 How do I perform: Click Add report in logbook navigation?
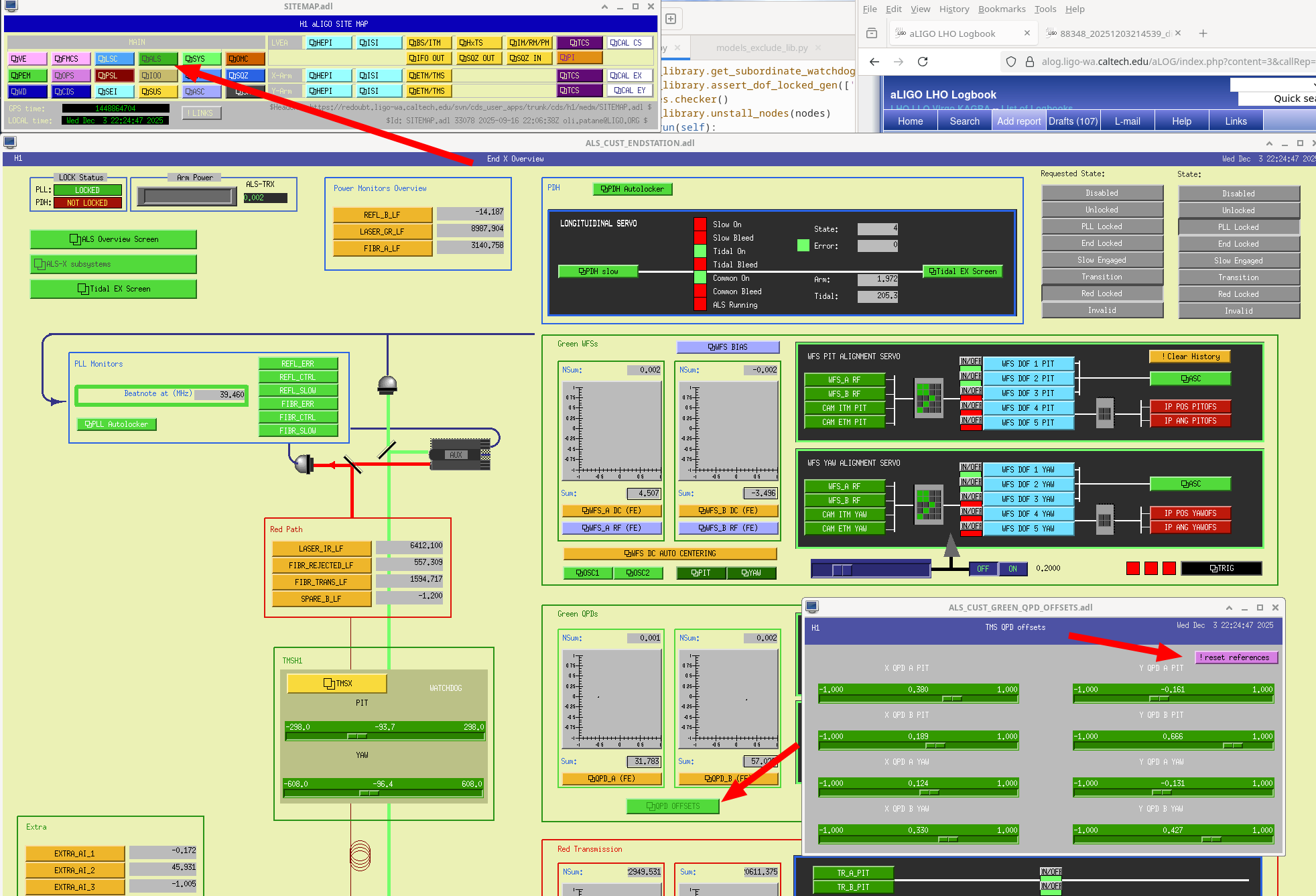coord(1018,121)
